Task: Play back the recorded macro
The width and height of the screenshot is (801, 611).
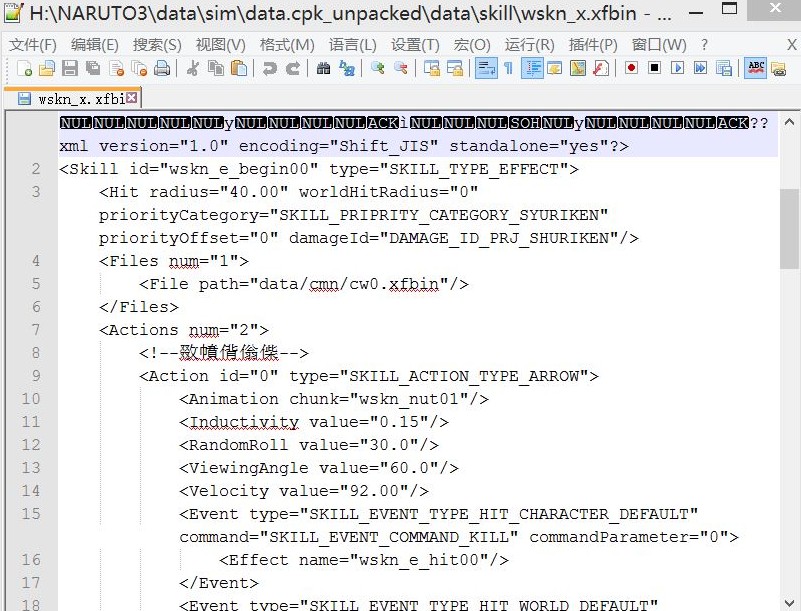Action: pyautogui.click(x=677, y=68)
